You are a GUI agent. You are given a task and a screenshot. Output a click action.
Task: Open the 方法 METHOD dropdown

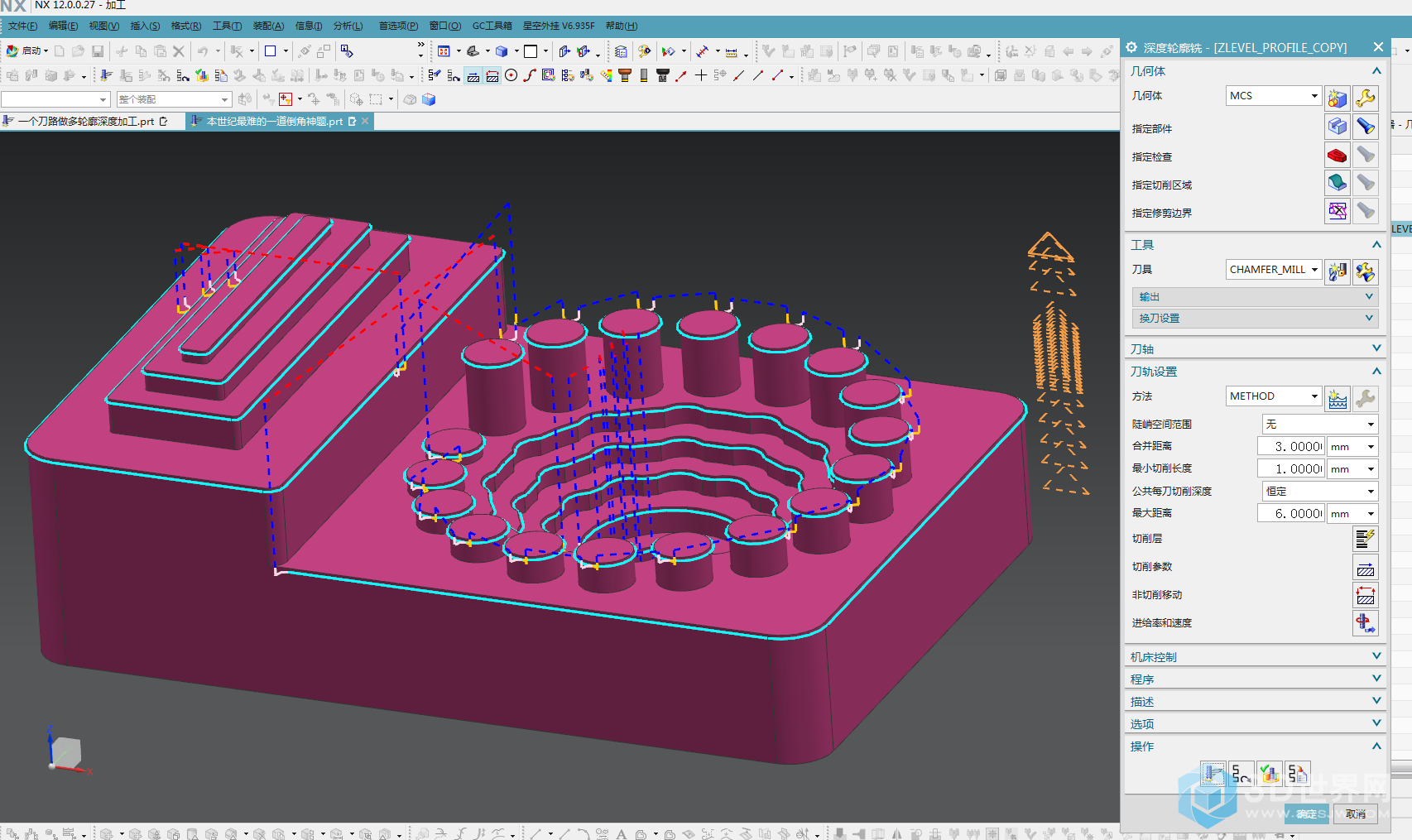(x=1273, y=396)
